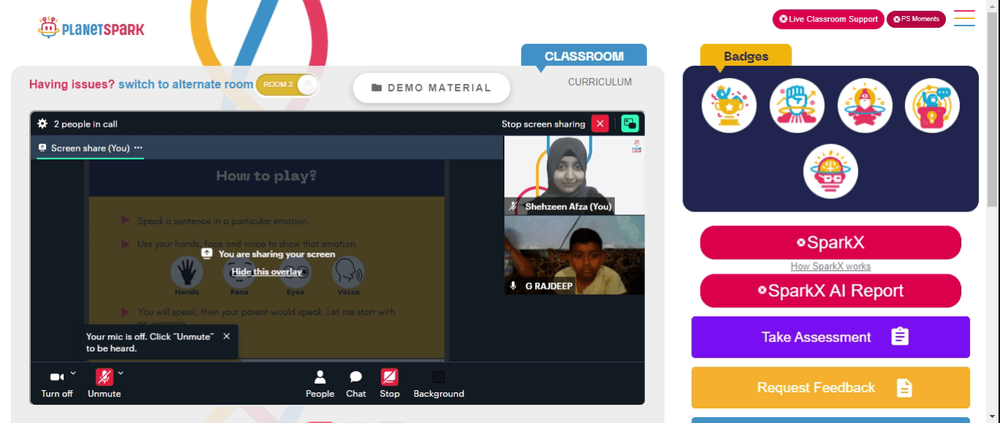
Task: Select the trophy star badge
Action: 729,105
